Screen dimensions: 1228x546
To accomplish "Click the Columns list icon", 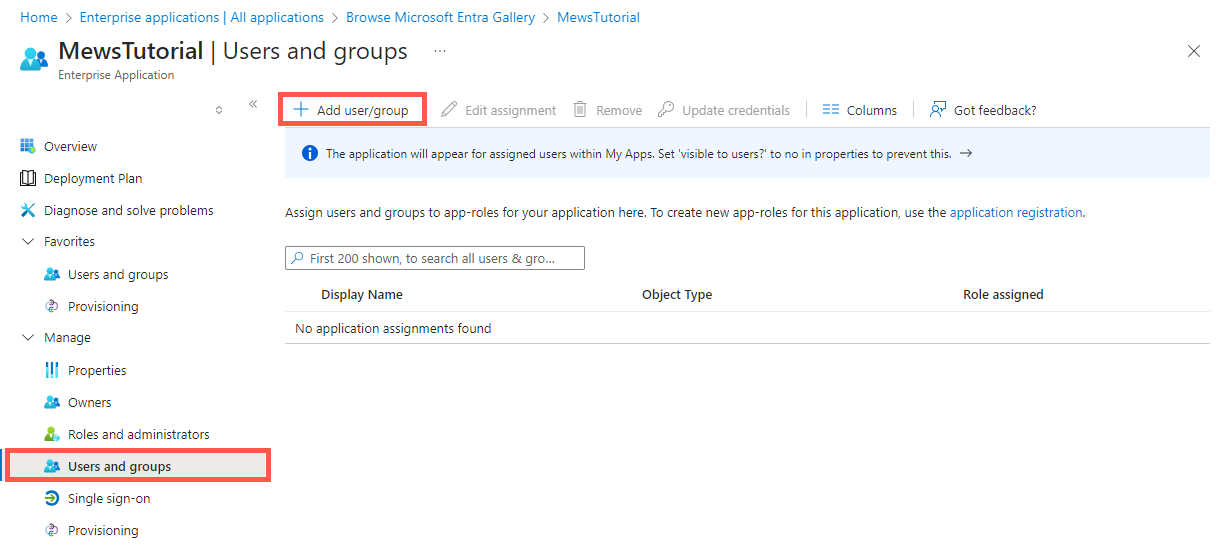I will pyautogui.click(x=830, y=110).
